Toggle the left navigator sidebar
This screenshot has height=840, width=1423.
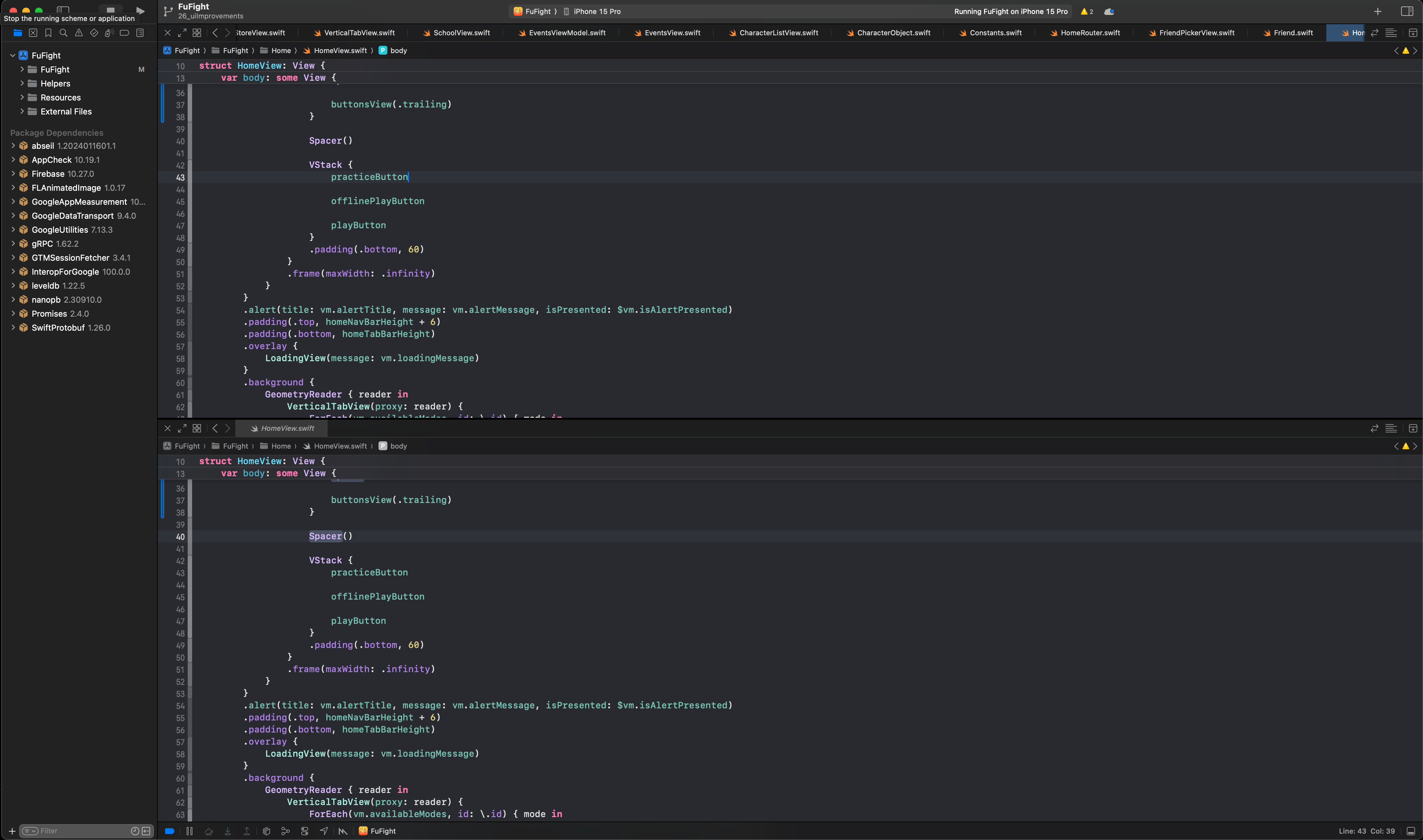point(63,10)
